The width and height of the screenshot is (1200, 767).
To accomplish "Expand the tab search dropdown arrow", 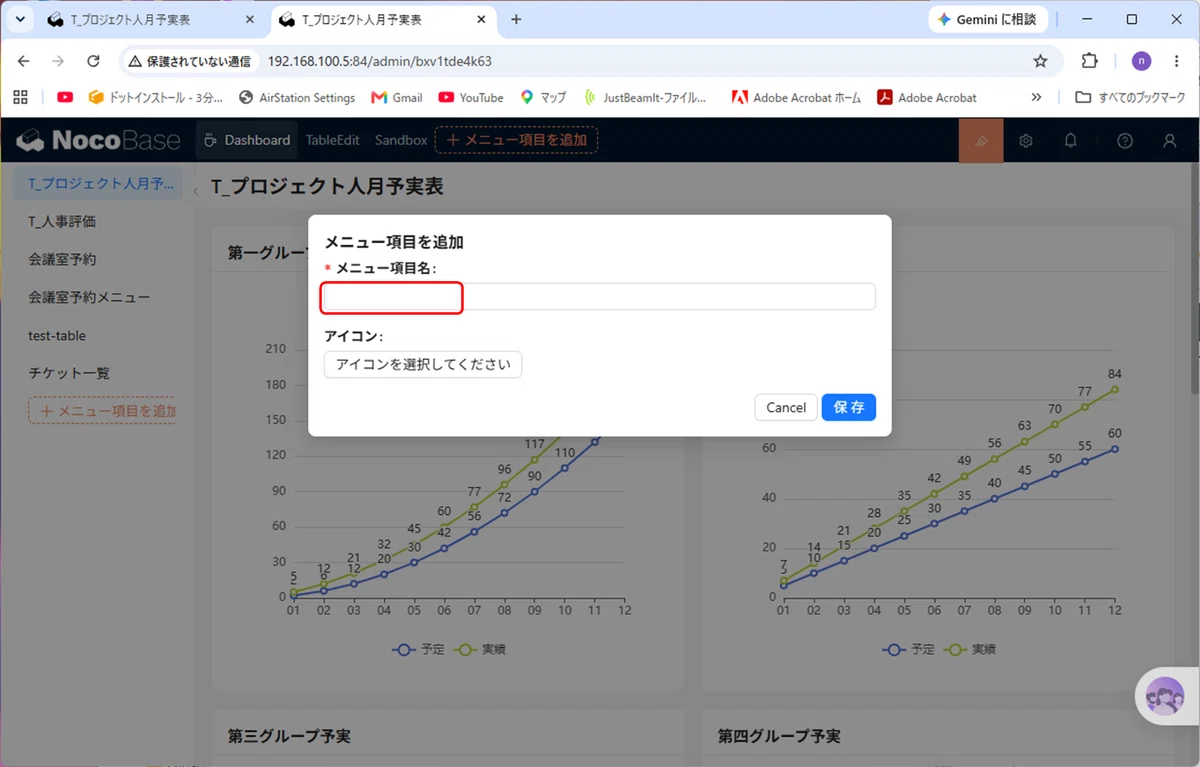I will 19,19.
